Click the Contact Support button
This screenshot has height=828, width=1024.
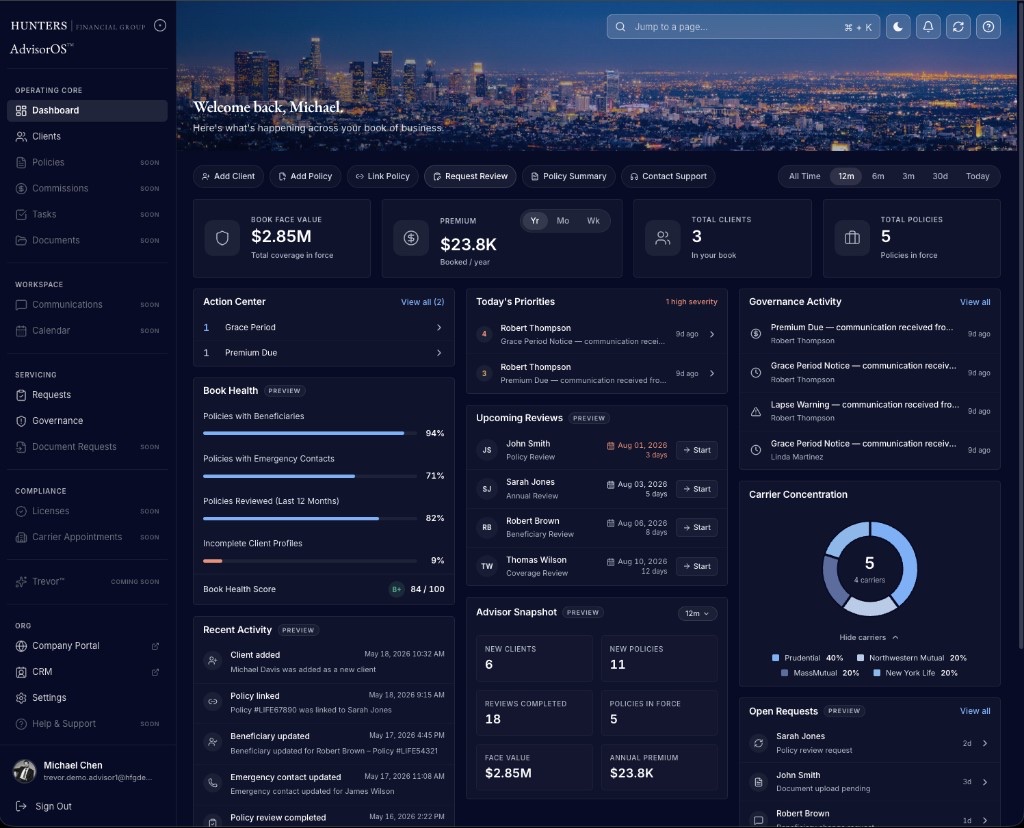[668, 176]
